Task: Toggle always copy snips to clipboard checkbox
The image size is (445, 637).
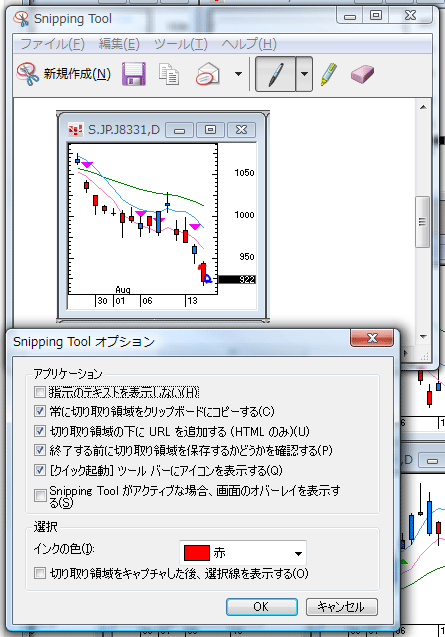Action: click(x=40, y=411)
